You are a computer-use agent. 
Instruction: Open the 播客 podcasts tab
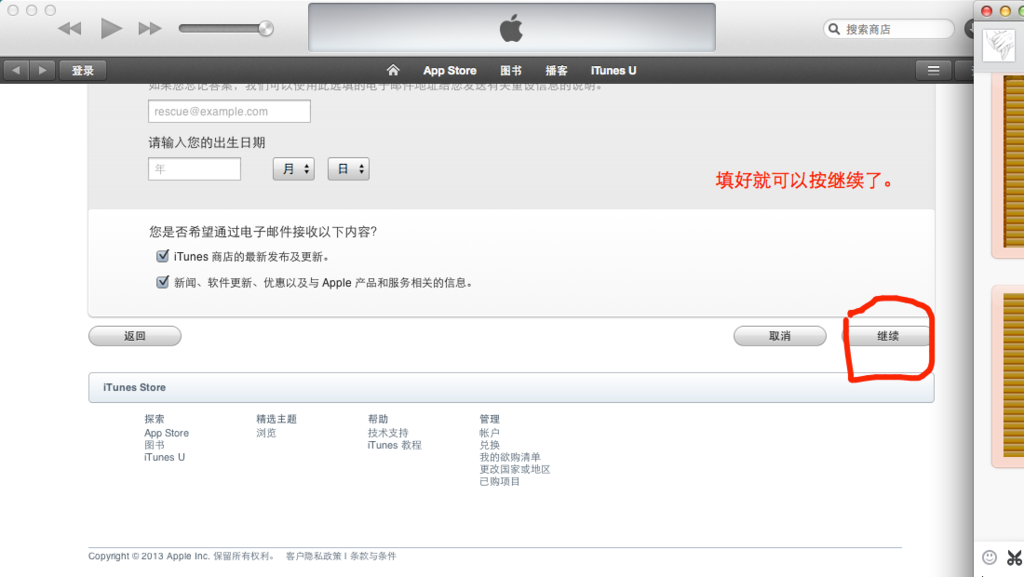point(556,70)
